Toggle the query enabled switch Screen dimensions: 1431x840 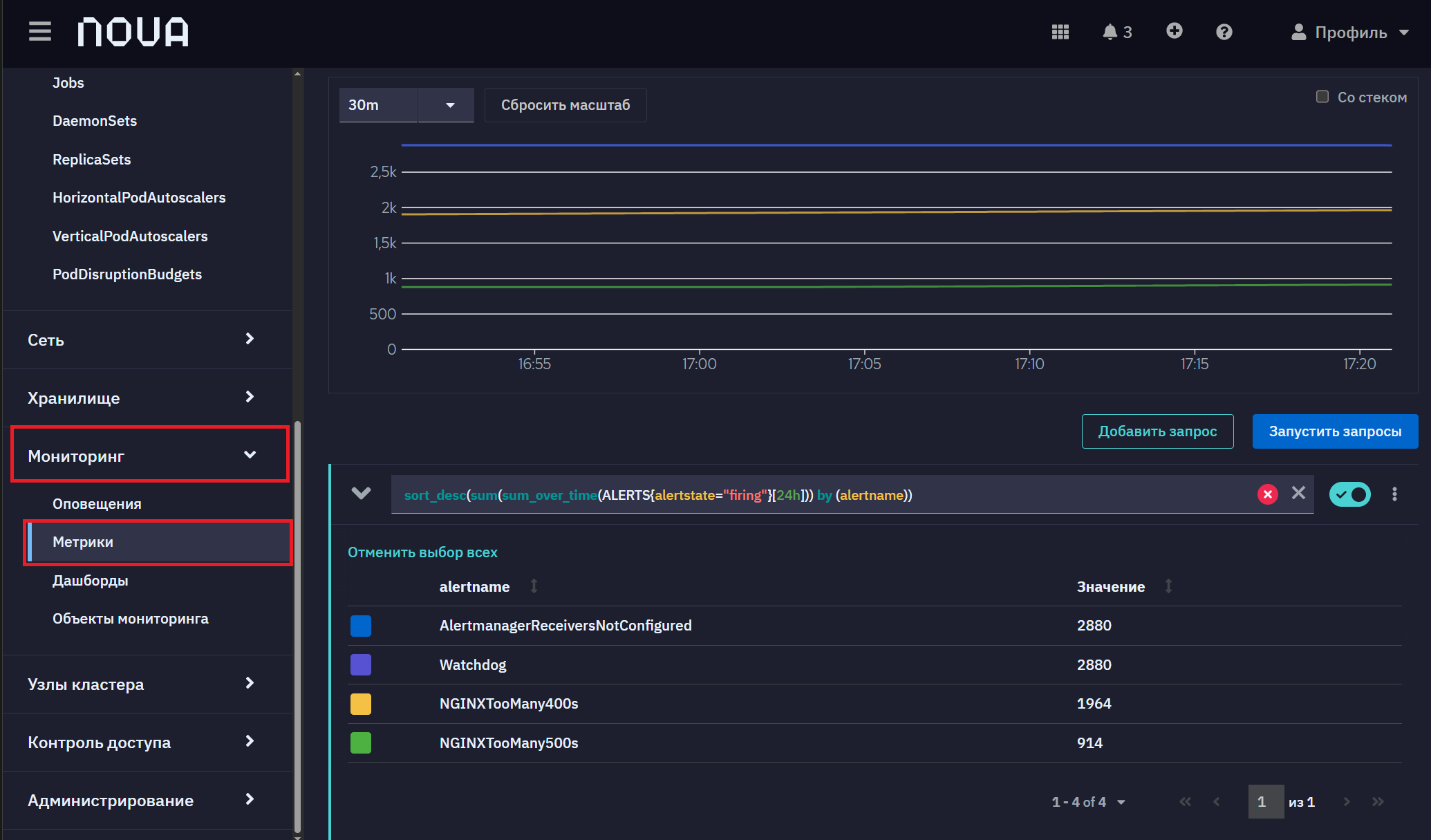(x=1349, y=494)
